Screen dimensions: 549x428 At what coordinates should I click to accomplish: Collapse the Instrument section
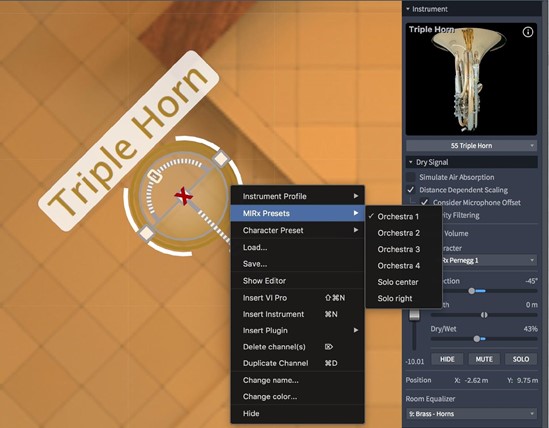coord(408,9)
